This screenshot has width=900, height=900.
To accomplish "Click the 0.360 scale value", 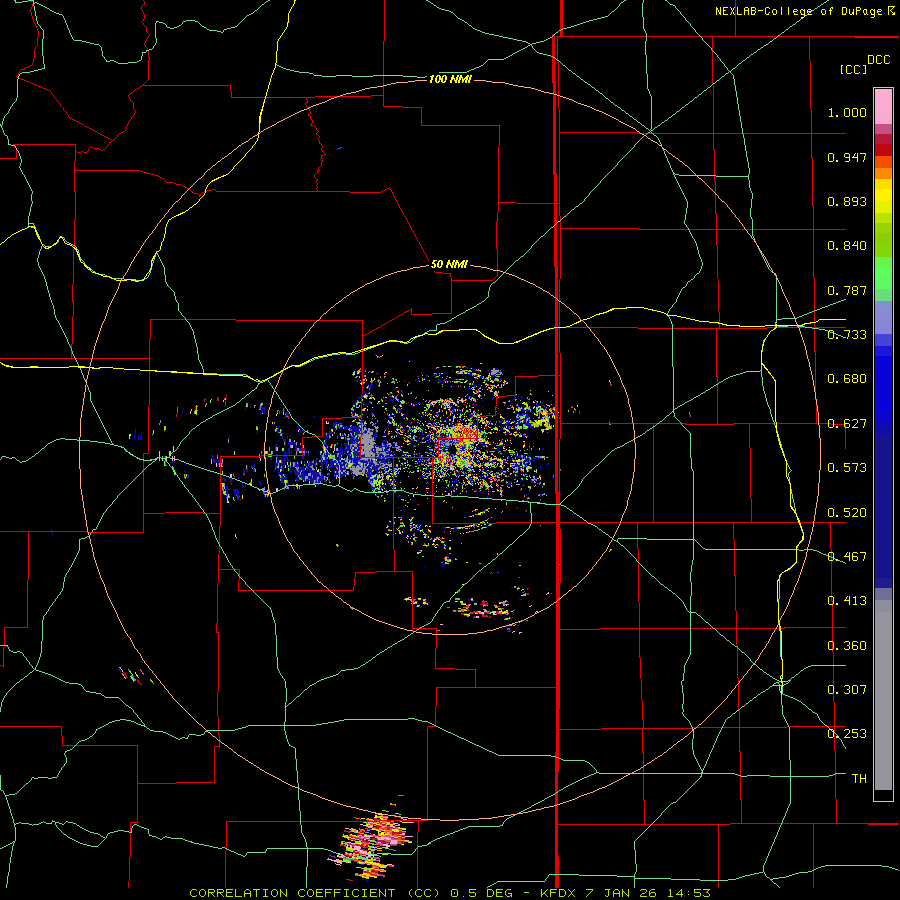I will 847,646.
